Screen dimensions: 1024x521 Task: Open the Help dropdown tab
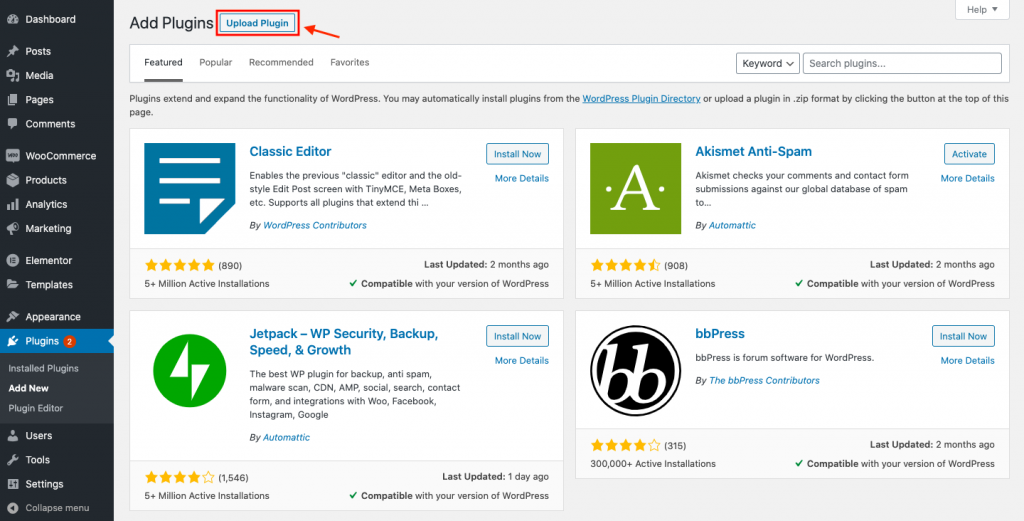(982, 10)
